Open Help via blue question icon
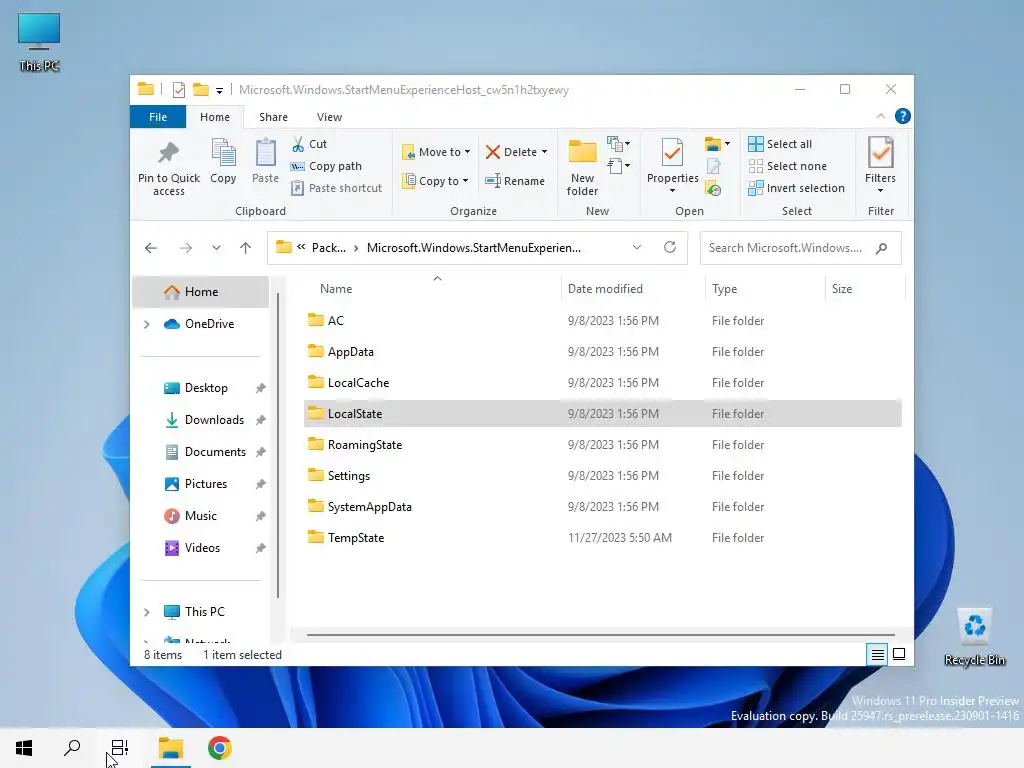Image resolution: width=1024 pixels, height=768 pixels. (x=903, y=116)
